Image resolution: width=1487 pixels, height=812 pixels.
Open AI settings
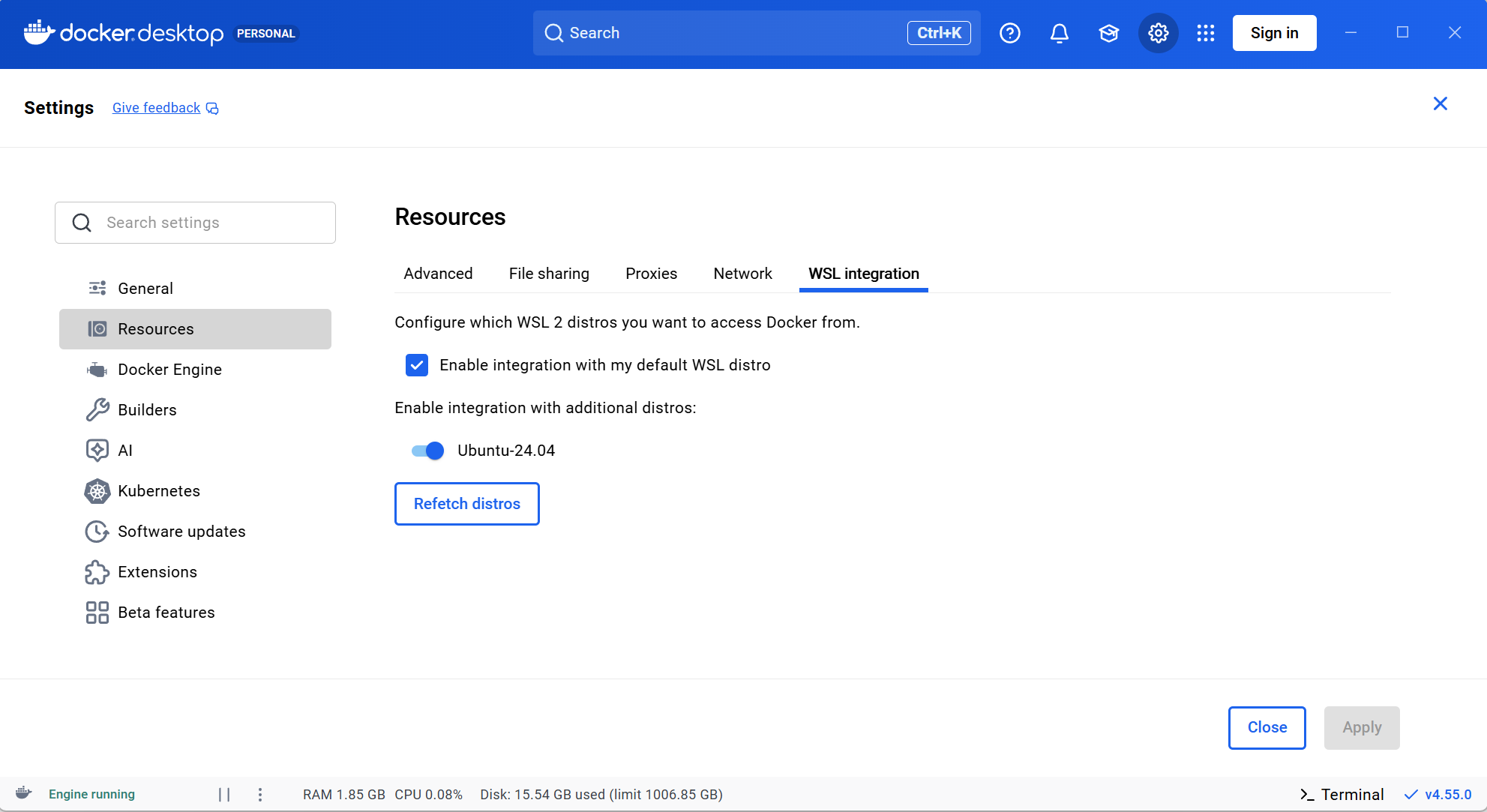[126, 450]
